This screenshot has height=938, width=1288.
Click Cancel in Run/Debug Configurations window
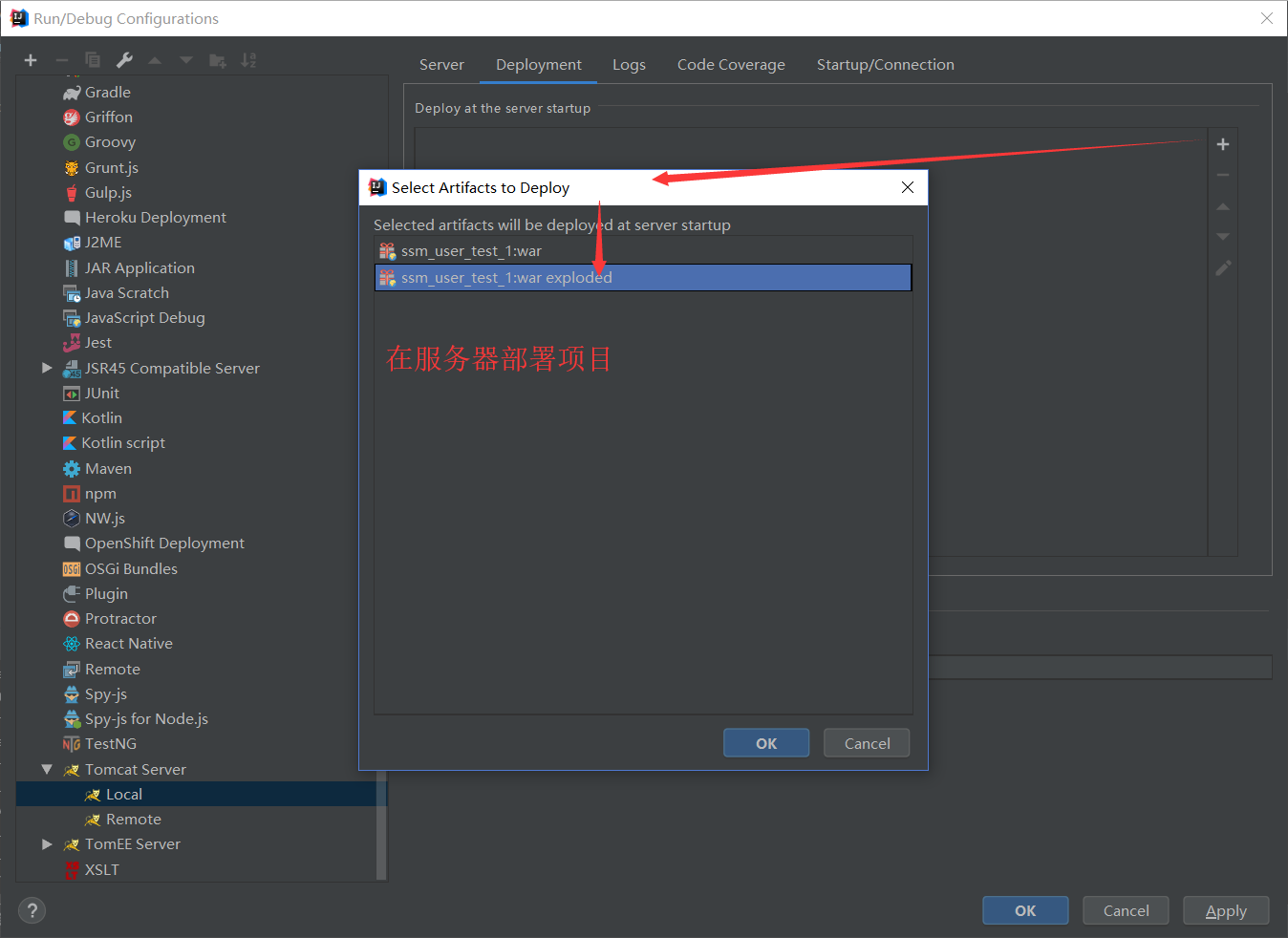1126,910
